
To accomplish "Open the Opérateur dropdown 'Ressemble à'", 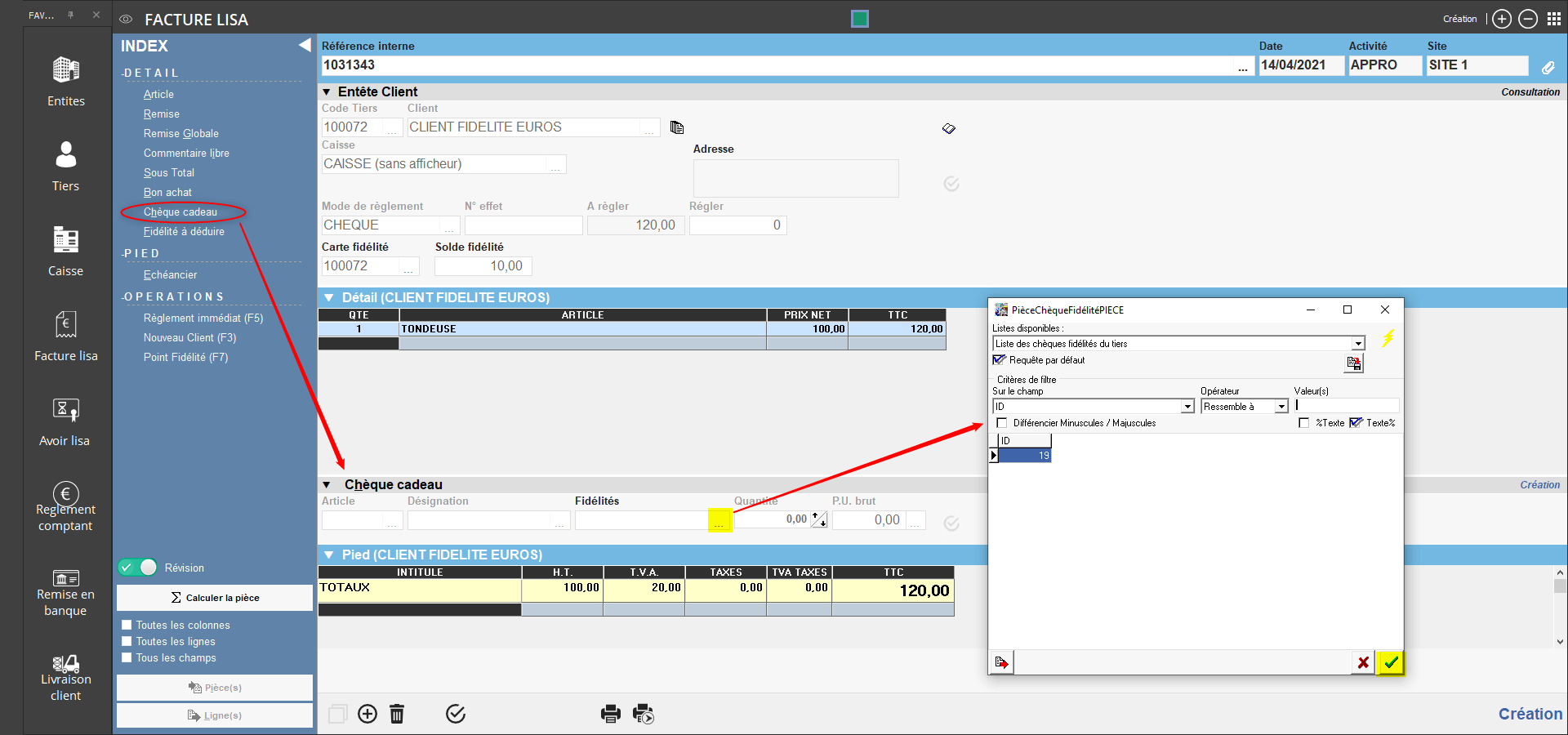I will click(x=1281, y=407).
